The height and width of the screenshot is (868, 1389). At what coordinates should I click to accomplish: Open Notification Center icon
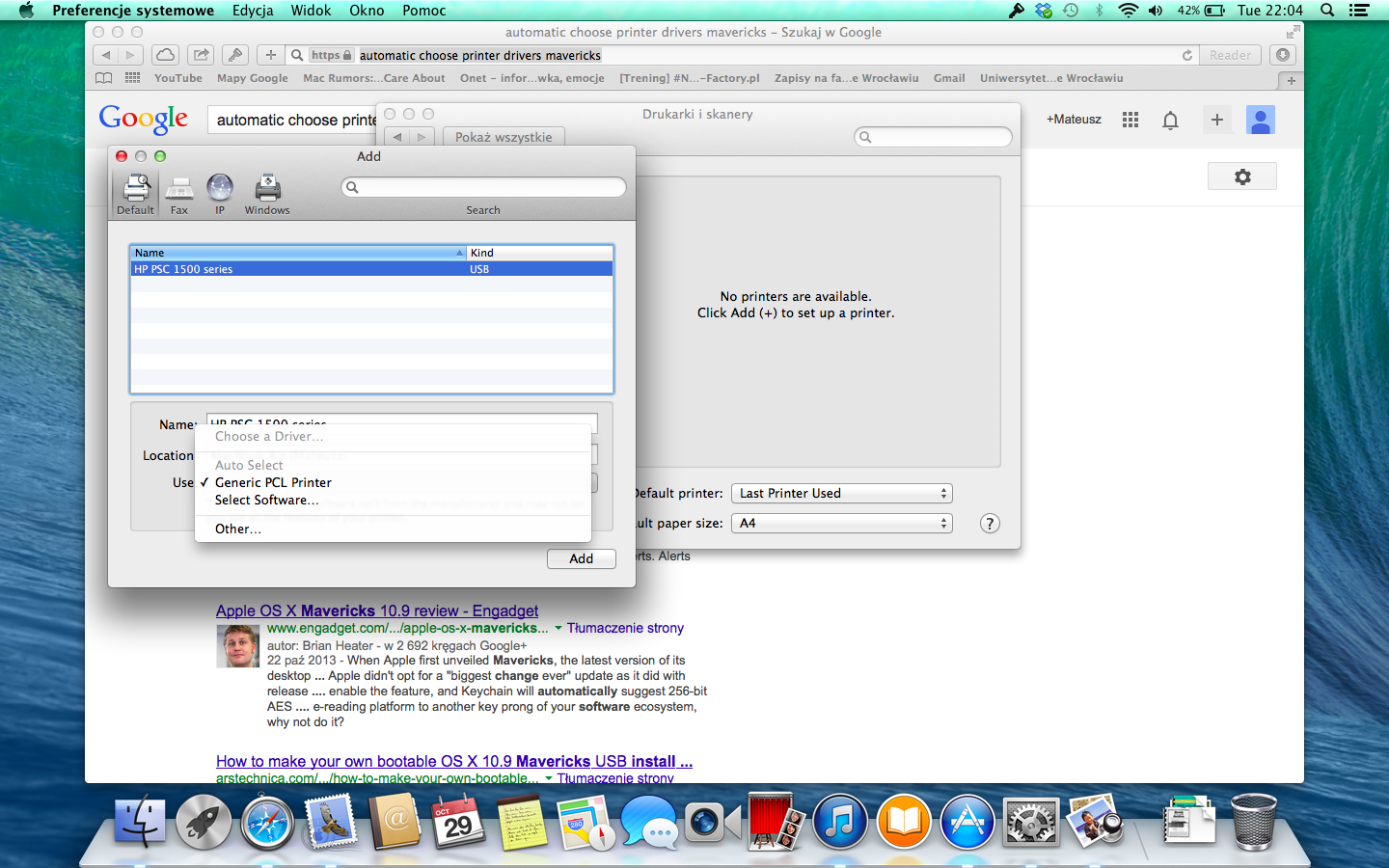pos(1359,11)
